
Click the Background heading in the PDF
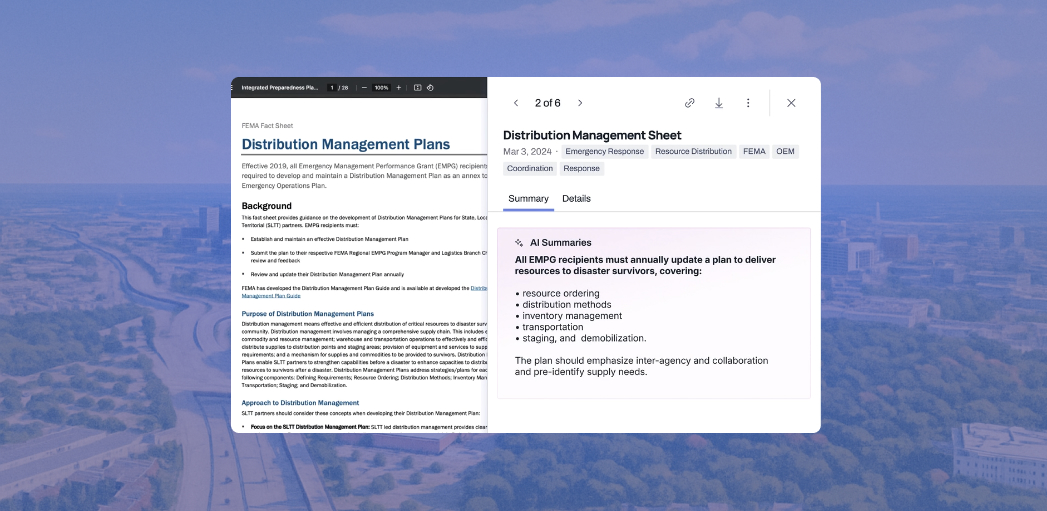tap(266, 206)
